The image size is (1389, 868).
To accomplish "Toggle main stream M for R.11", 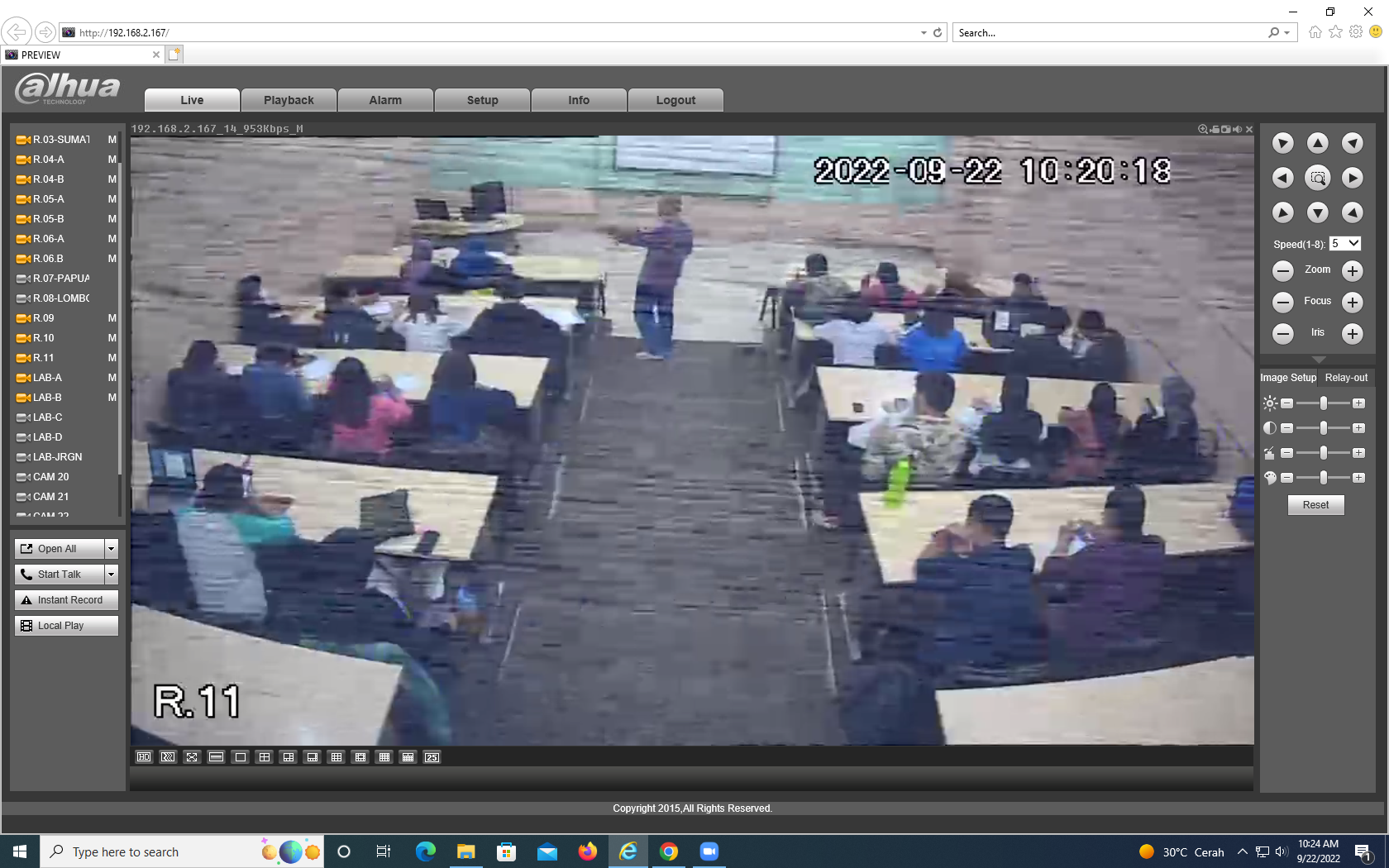I will 112,358.
